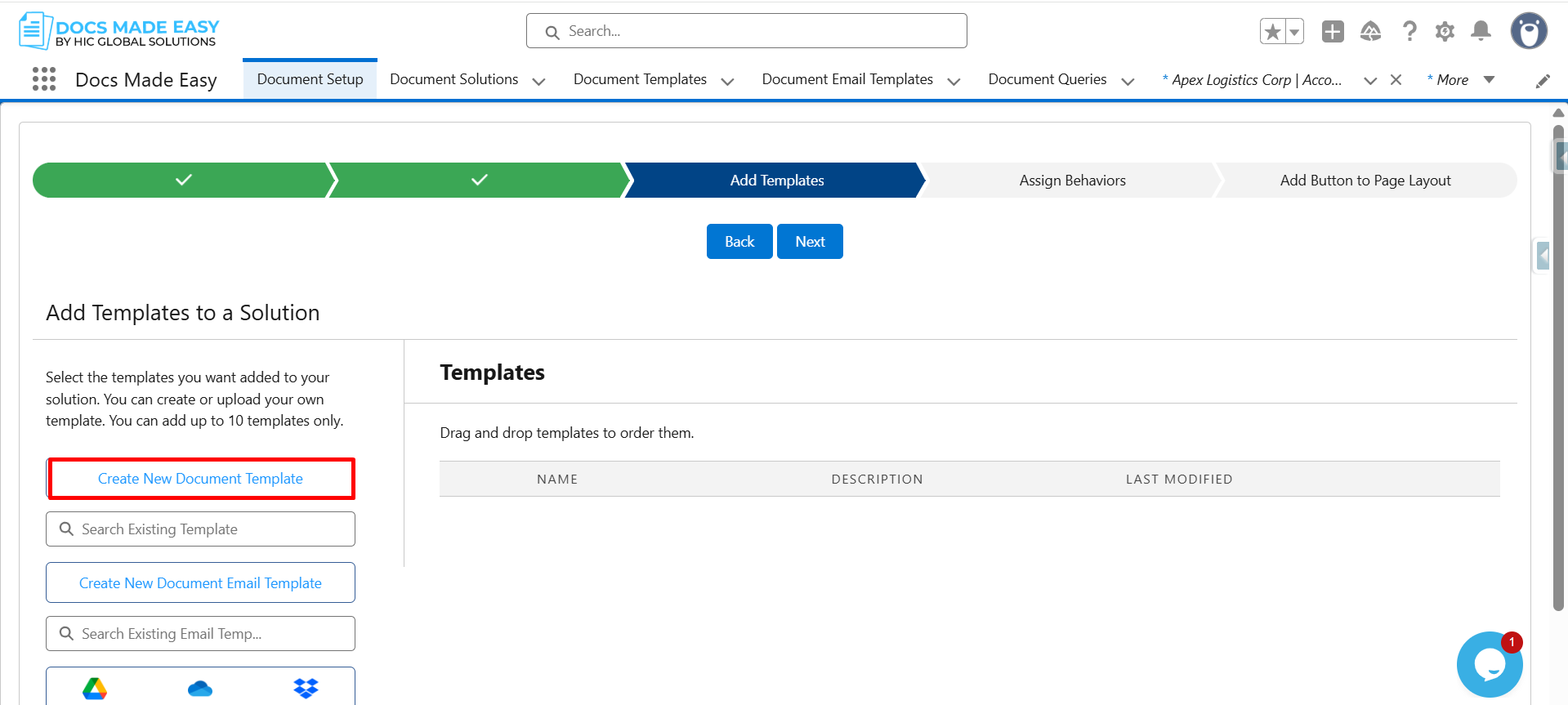
Task: Choose the Dropbox upload icon
Action: pyautogui.click(x=306, y=689)
